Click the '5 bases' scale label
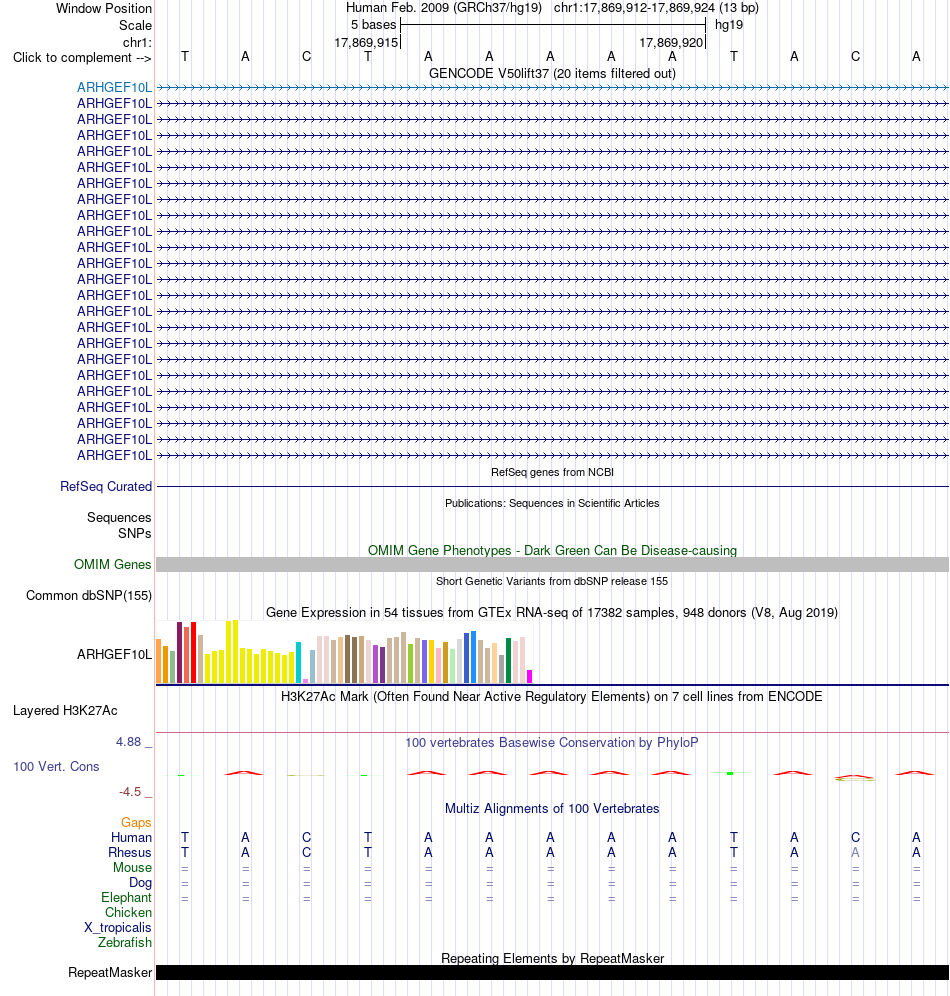The image size is (950, 996). [x=373, y=25]
